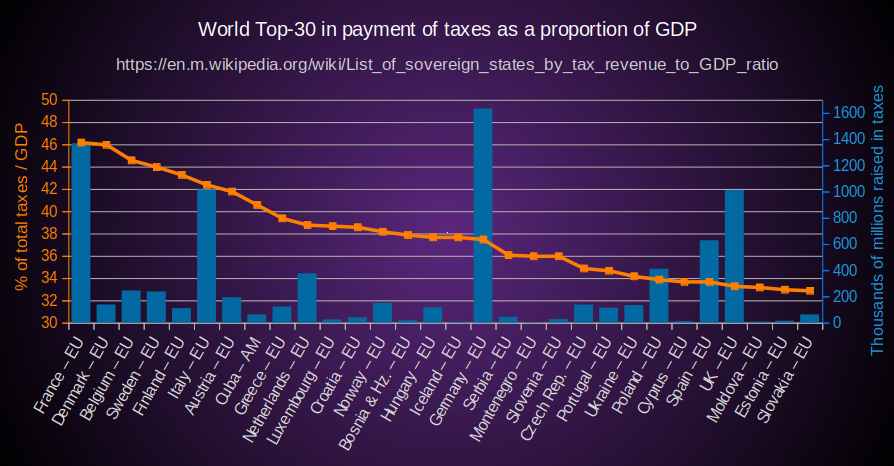Click the orange line marker above Slovakia
This screenshot has height=466, width=894.
click(810, 291)
